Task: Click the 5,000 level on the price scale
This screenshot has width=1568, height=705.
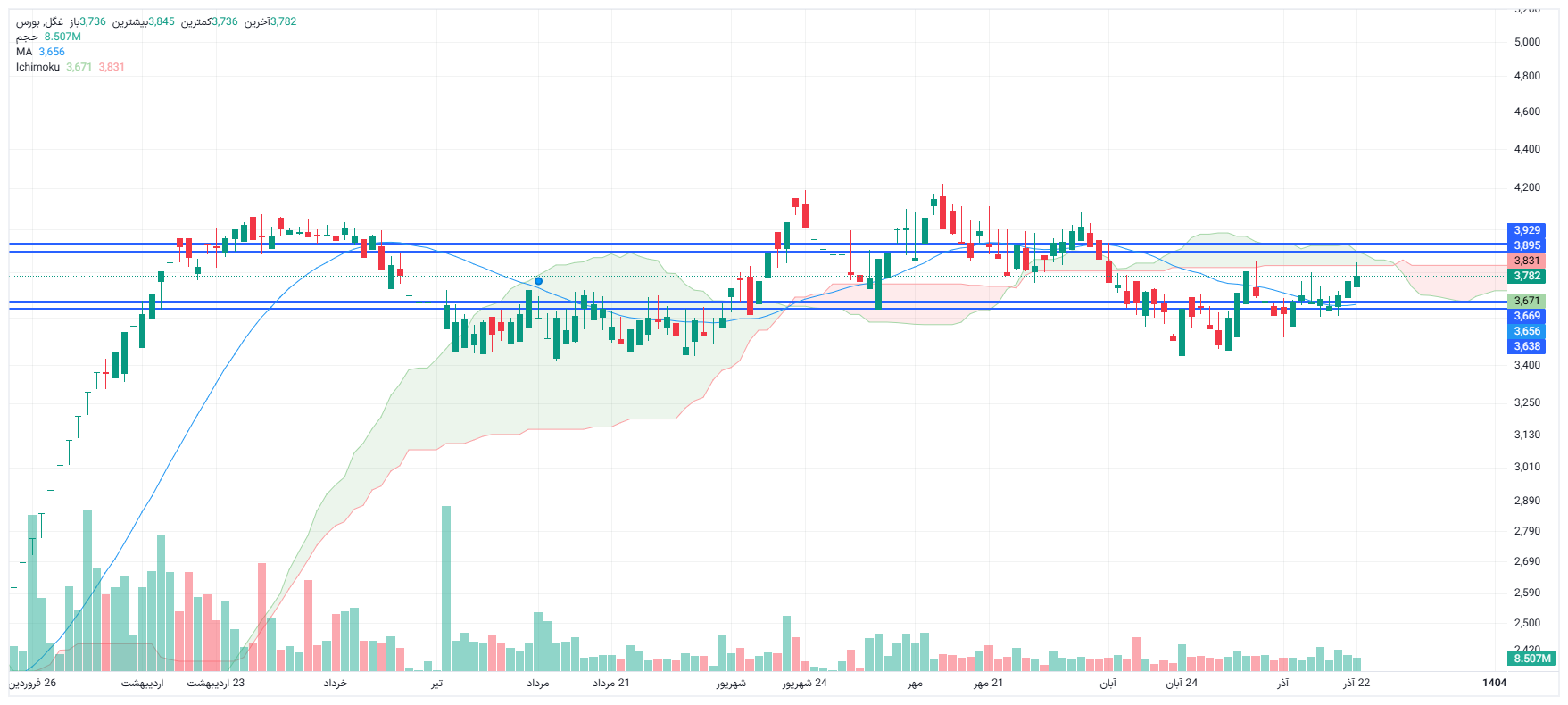Action: point(1527,42)
